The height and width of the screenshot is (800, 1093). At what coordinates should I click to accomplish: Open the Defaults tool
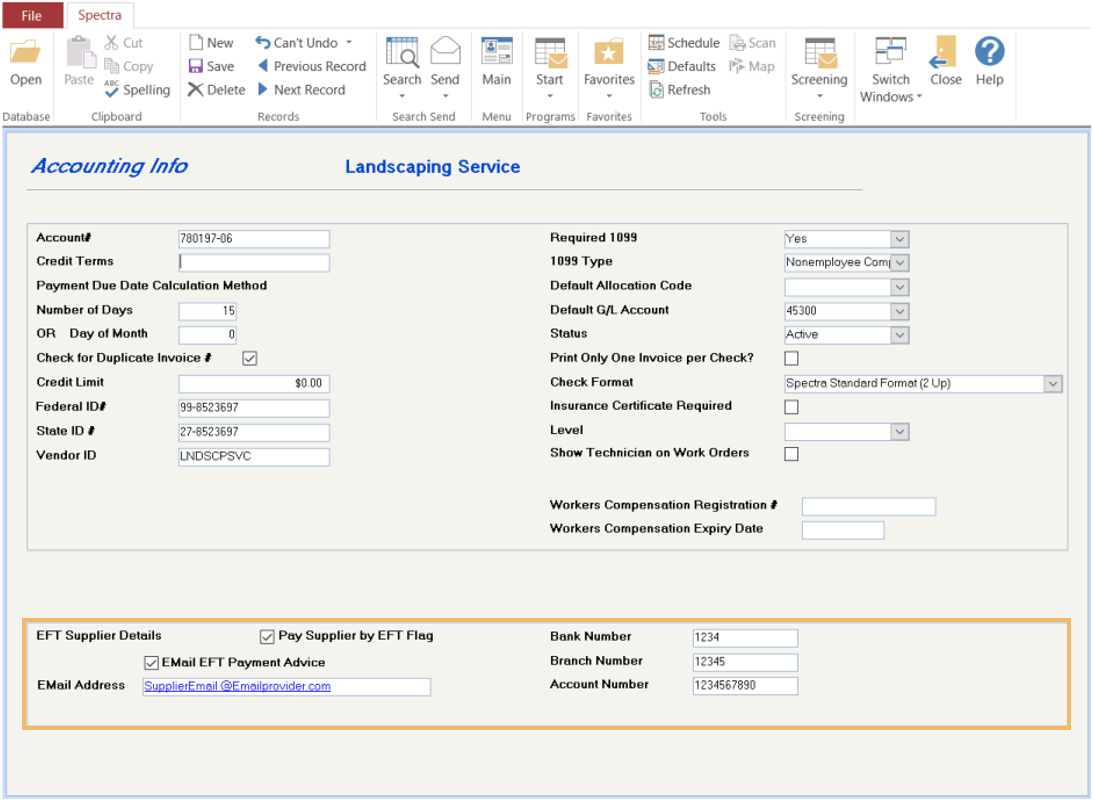(x=682, y=67)
